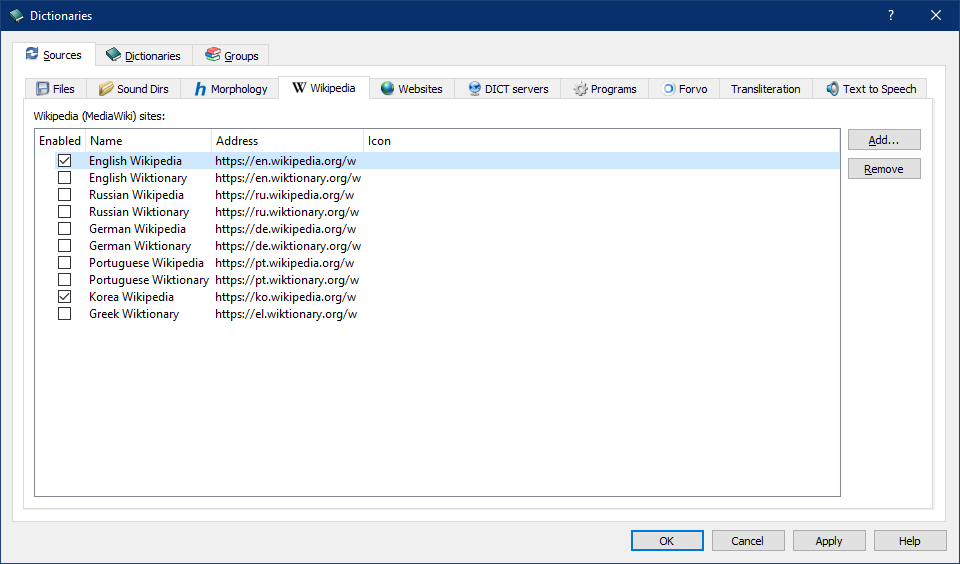Click the Websites globe icon

point(387,89)
